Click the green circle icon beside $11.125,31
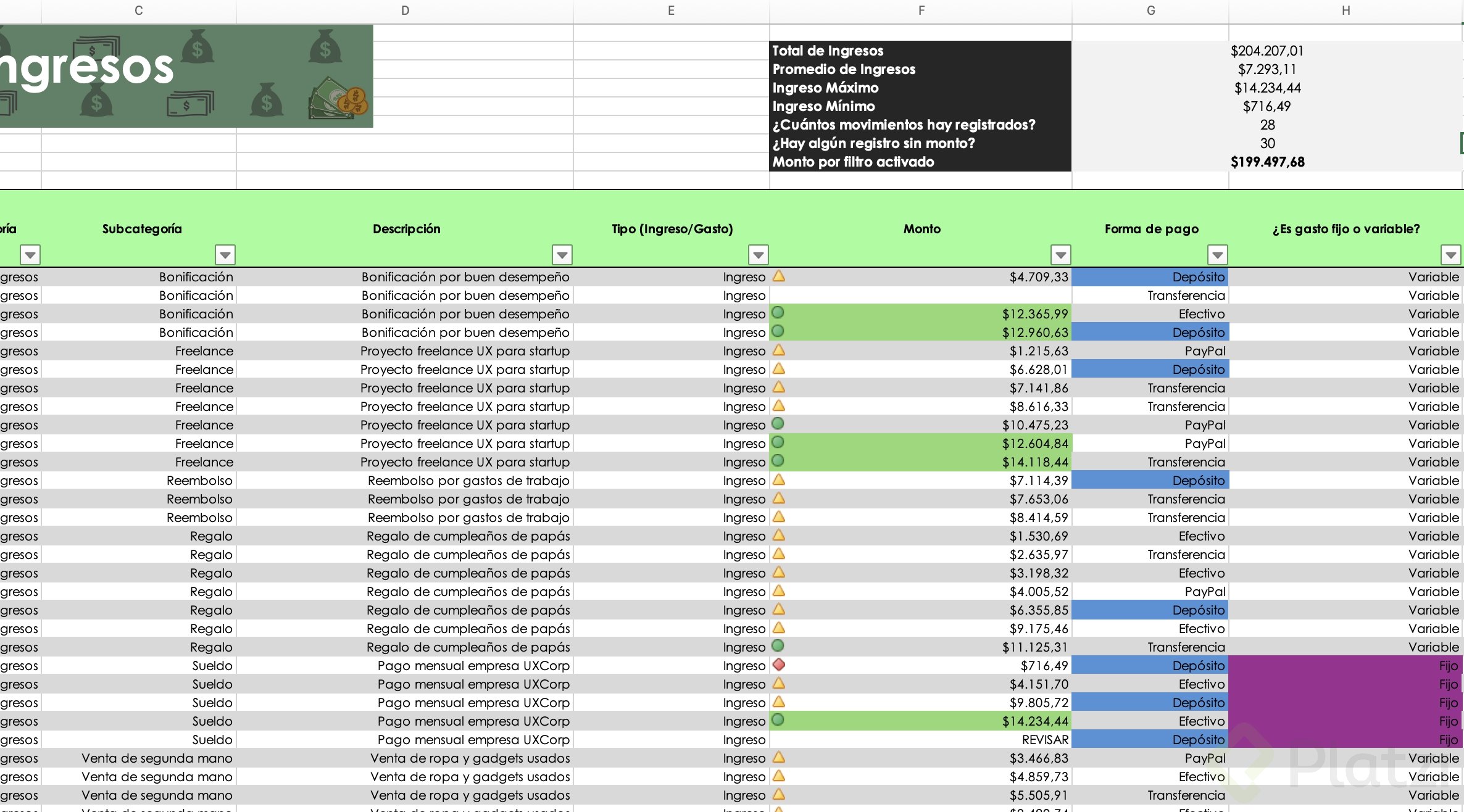The height and width of the screenshot is (812, 1464). pos(778,646)
